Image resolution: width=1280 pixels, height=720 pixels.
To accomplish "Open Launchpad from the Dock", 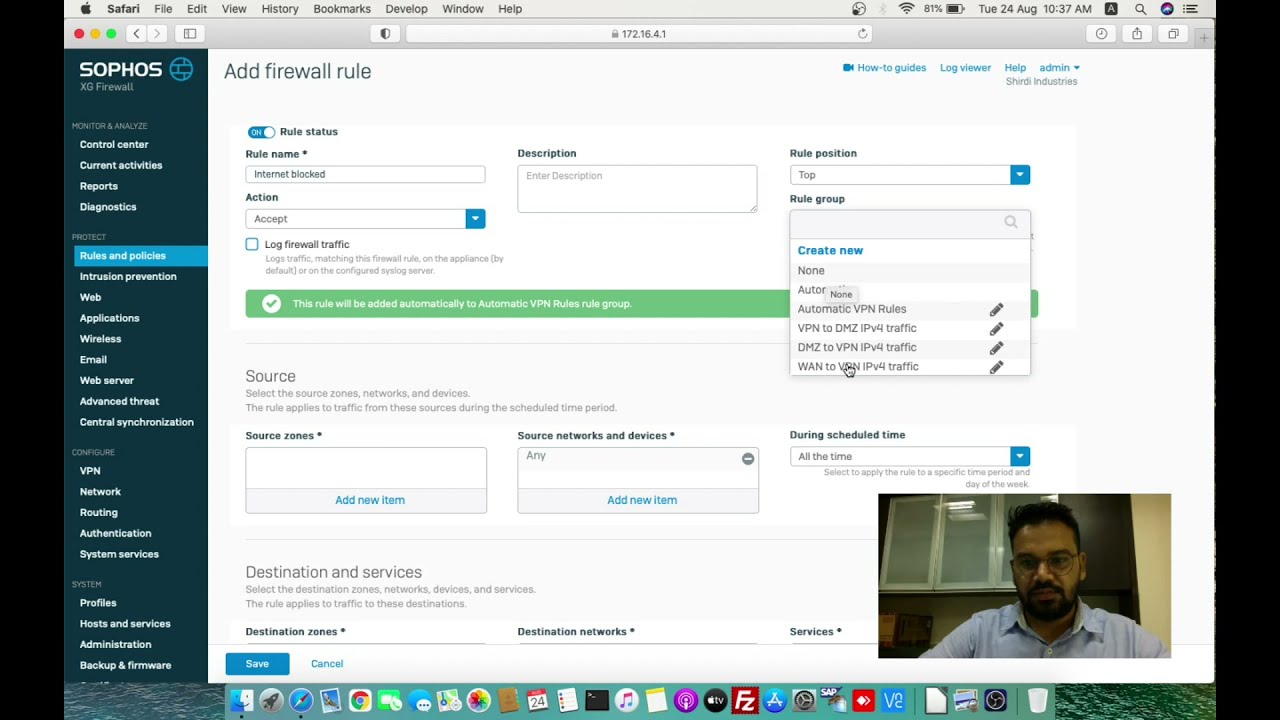I will click(271, 701).
